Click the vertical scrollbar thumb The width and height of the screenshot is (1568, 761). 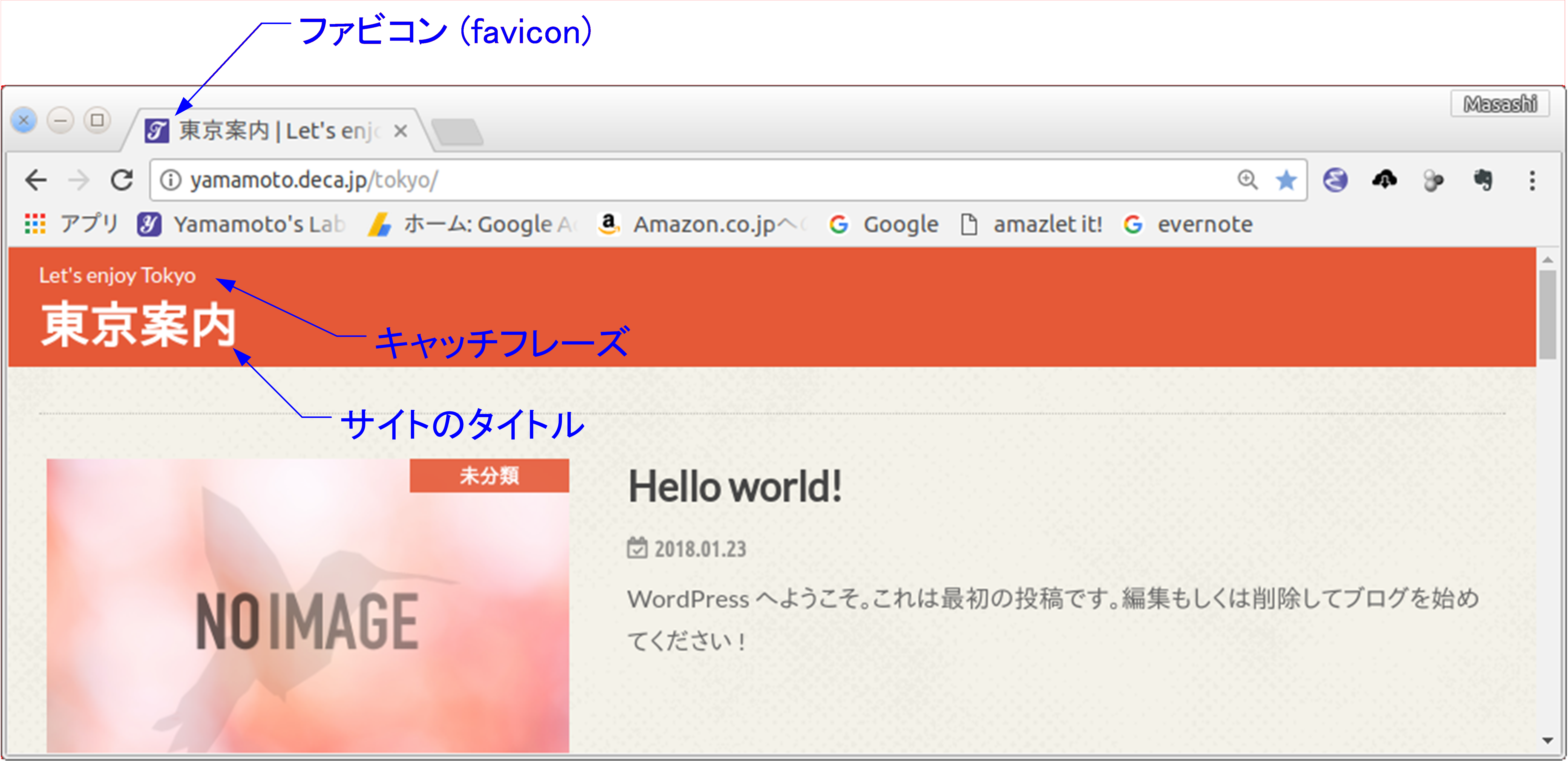[1547, 315]
